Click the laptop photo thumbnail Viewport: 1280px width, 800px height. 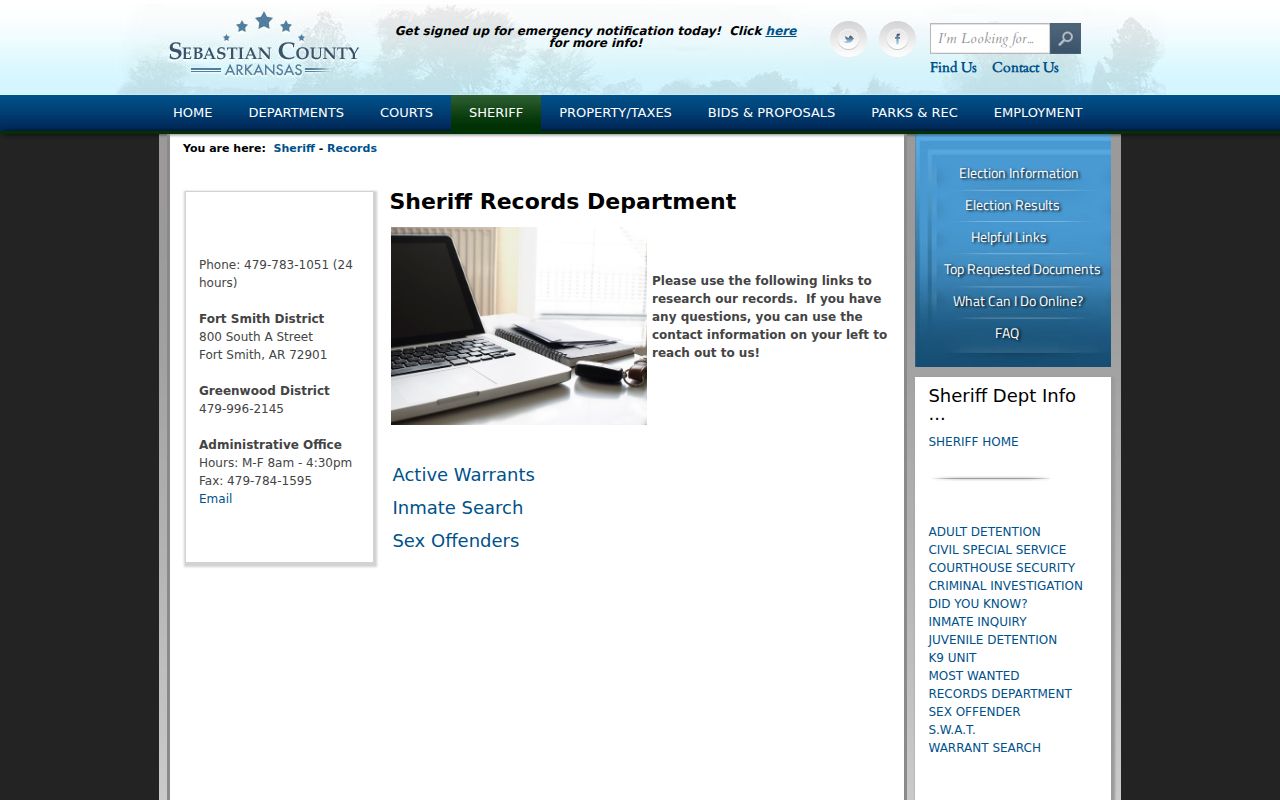click(519, 326)
